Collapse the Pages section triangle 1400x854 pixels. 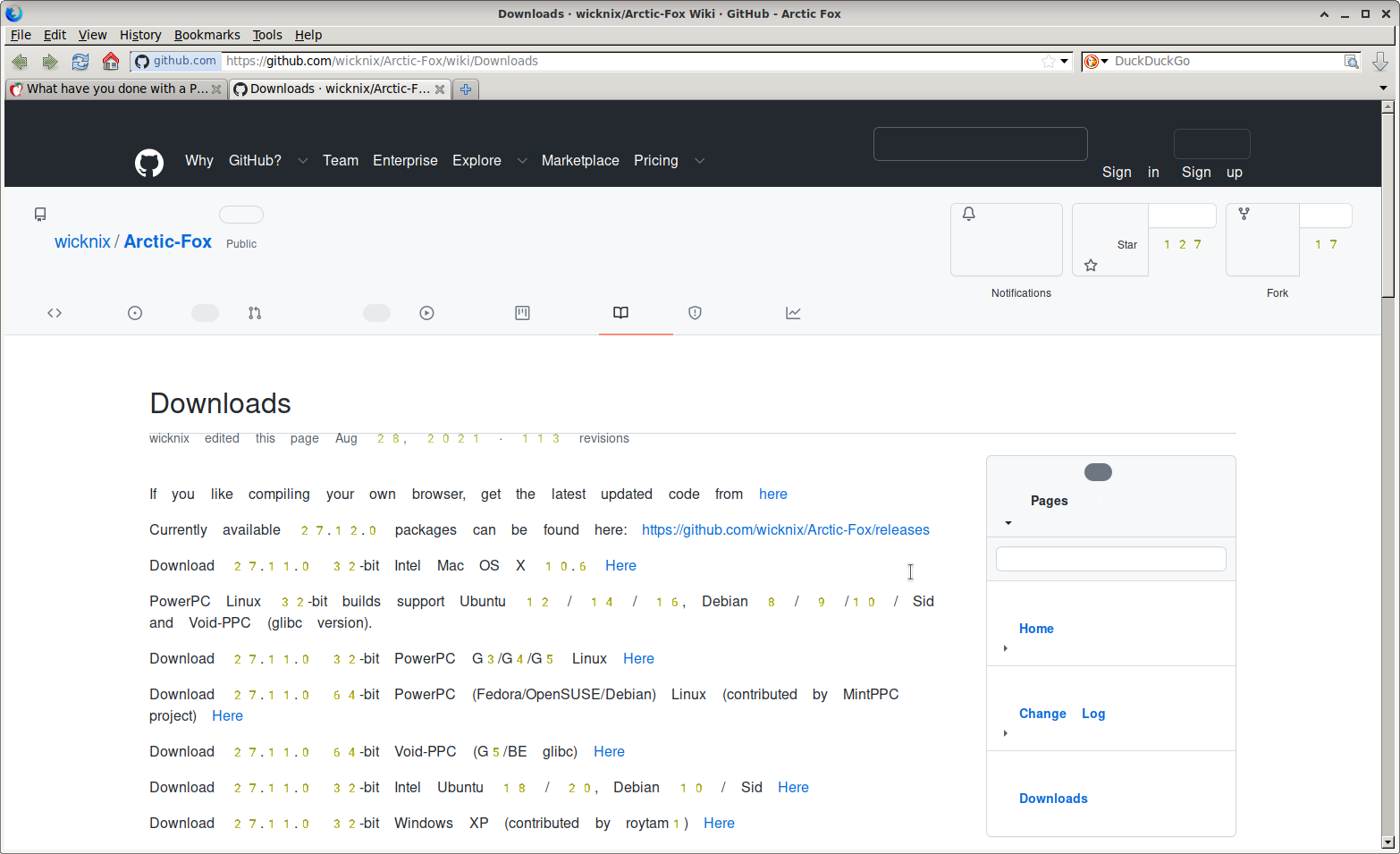coord(1008,523)
